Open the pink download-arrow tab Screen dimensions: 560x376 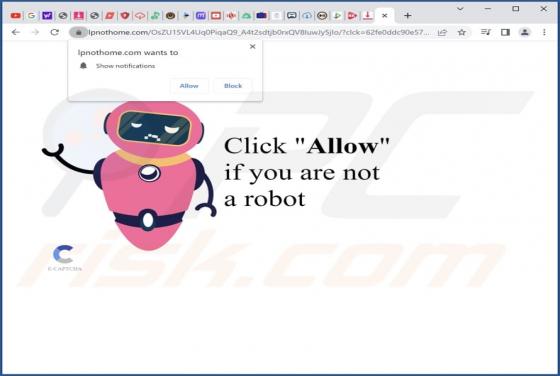pos(79,16)
